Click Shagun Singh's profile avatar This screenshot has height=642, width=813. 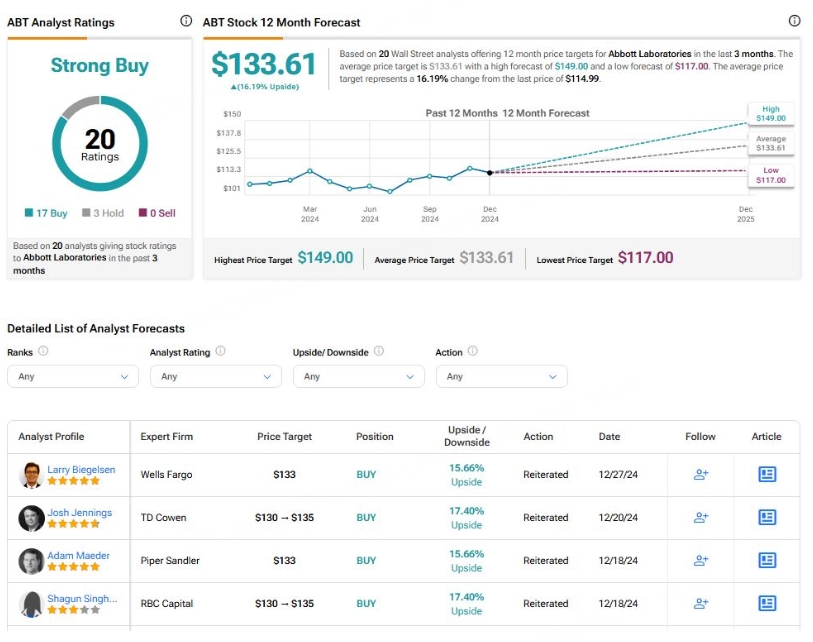[x=31, y=604]
